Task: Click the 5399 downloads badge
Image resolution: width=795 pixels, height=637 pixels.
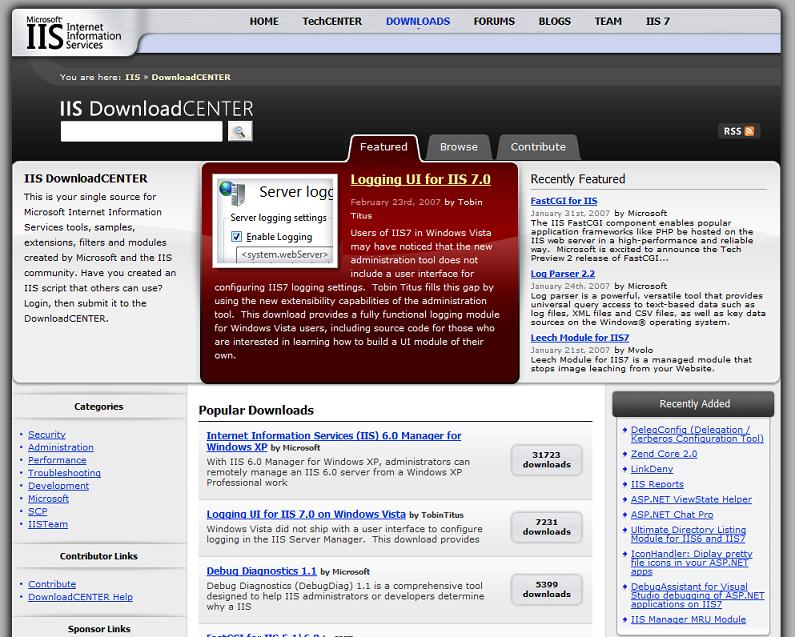Action: [547, 589]
